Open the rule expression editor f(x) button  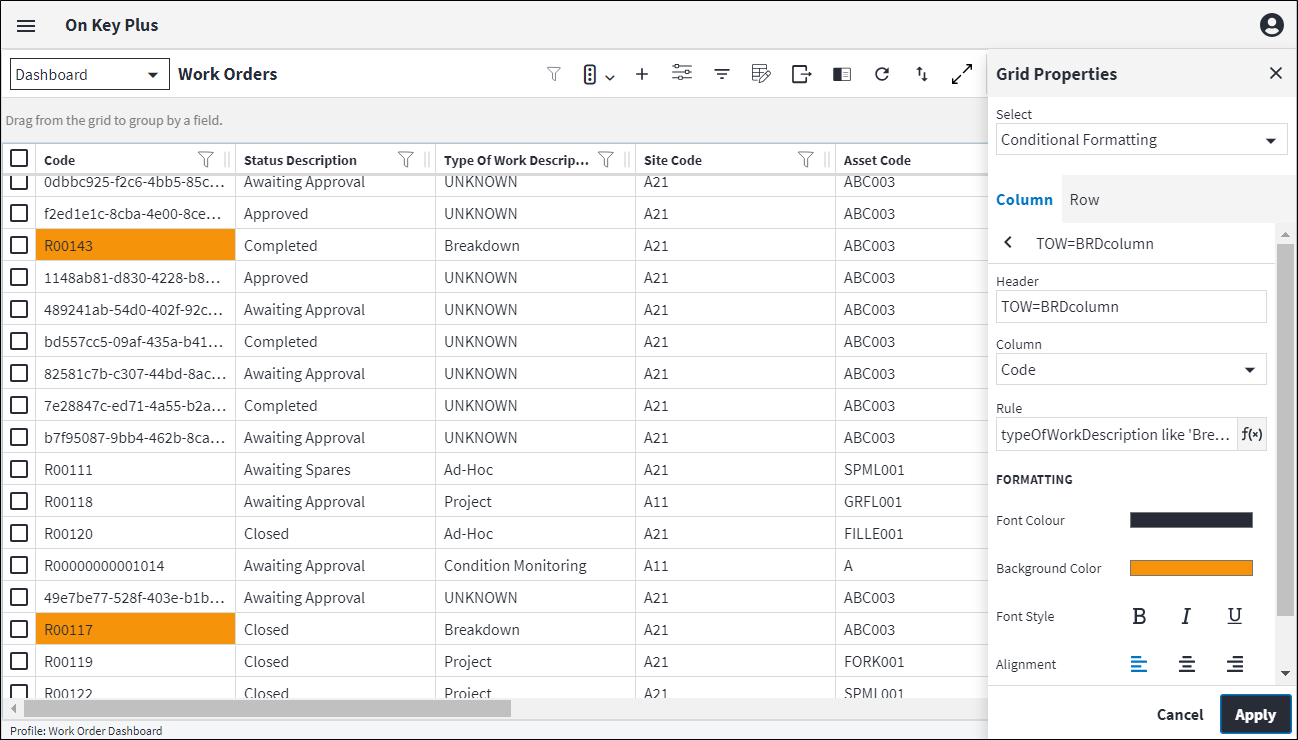(1251, 435)
